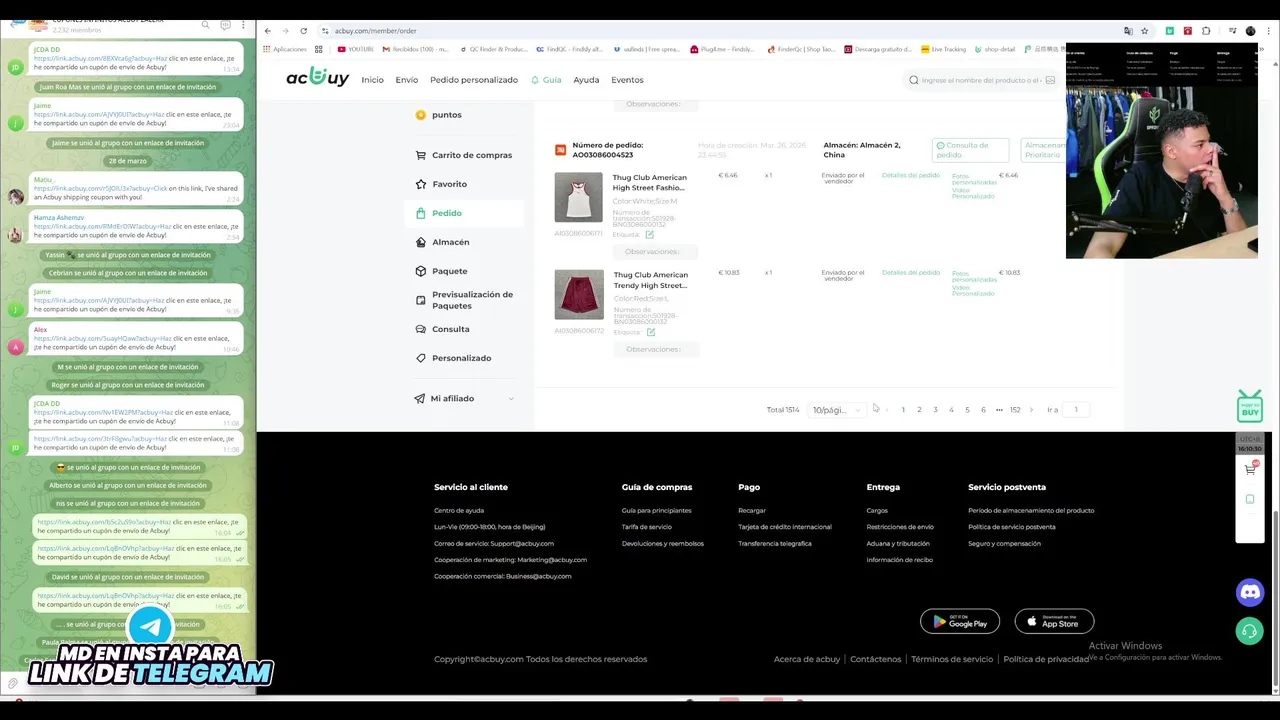The height and width of the screenshot is (720, 1280).
Task: Click the Consulta de pedido button
Action: pyautogui.click(x=970, y=150)
